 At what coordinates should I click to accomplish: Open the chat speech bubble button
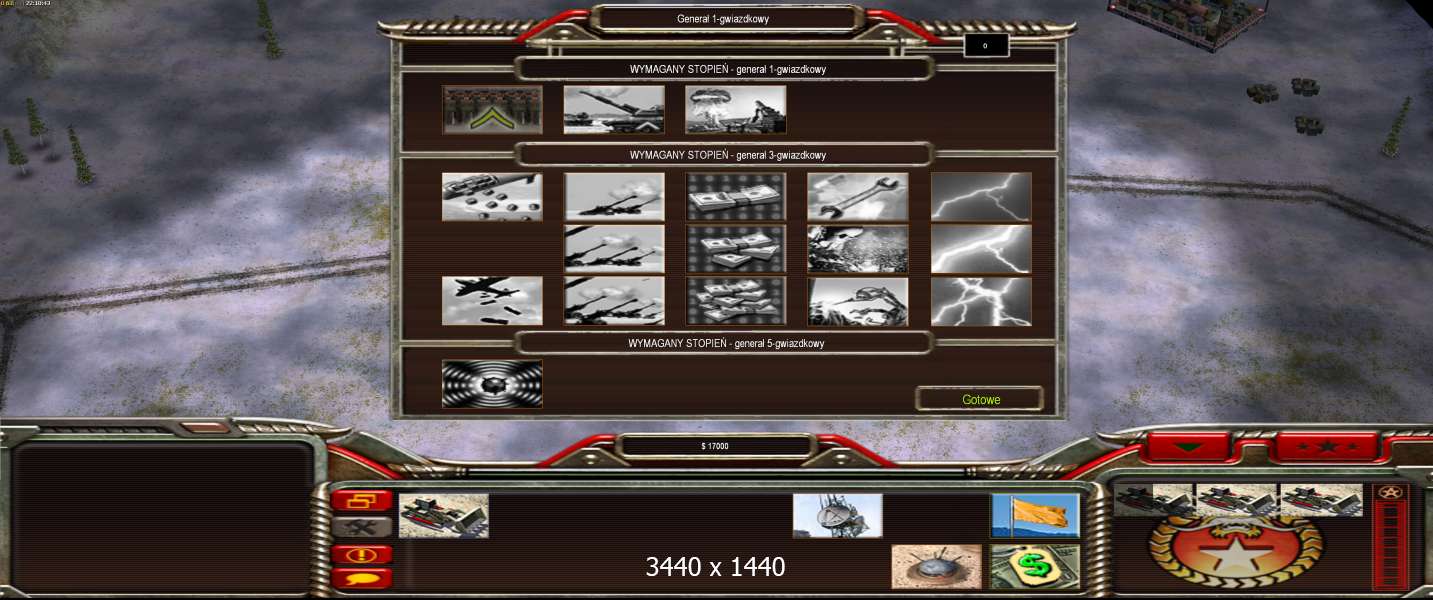(362, 578)
